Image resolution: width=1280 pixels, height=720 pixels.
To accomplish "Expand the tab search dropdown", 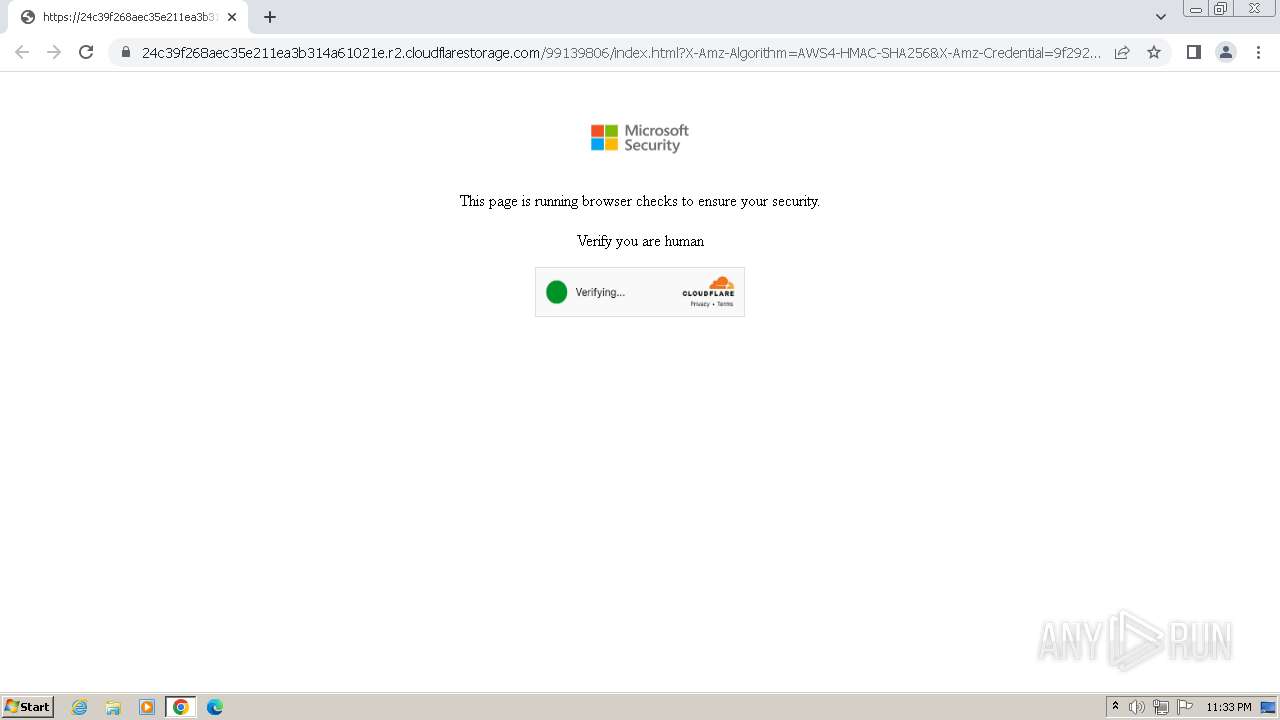I will tap(1160, 17).
